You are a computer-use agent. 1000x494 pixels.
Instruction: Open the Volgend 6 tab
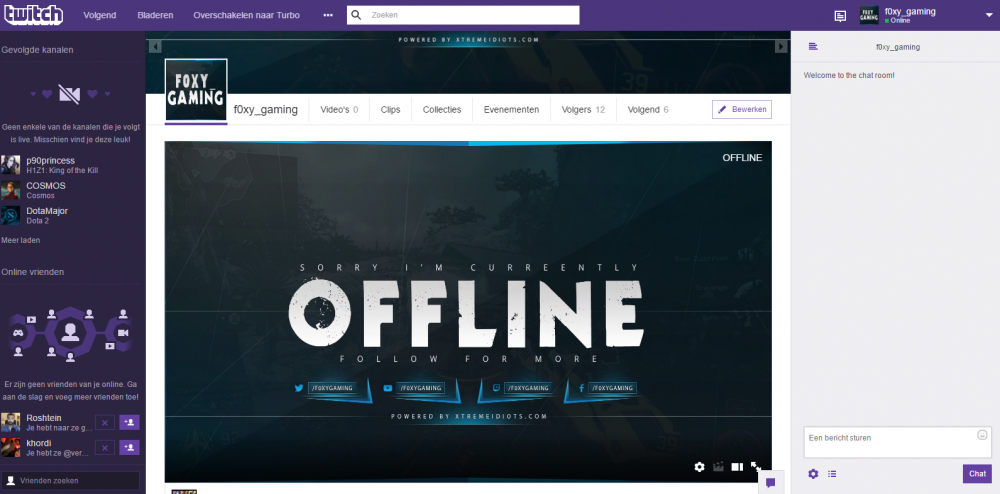pos(648,110)
